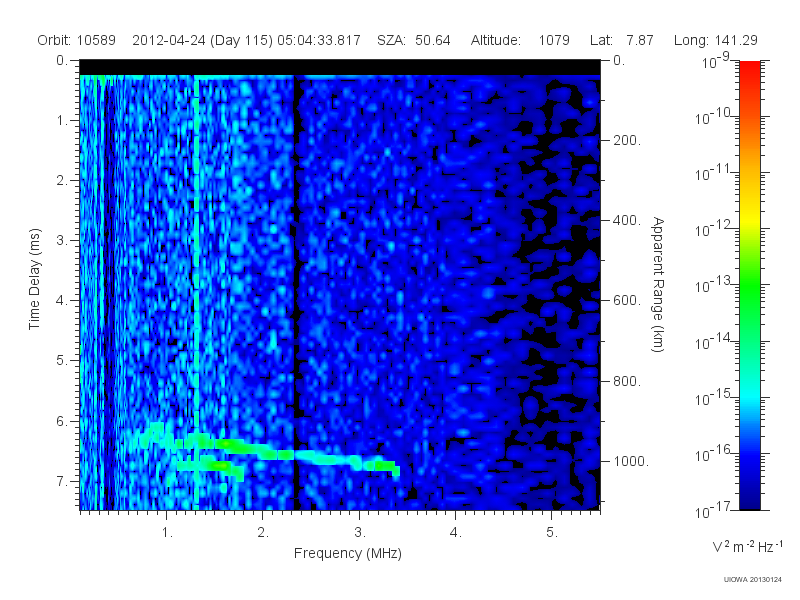Viewport: 800px width, 600px height.
Task: Click the Lat: 7.87 header value
Action: point(621,40)
